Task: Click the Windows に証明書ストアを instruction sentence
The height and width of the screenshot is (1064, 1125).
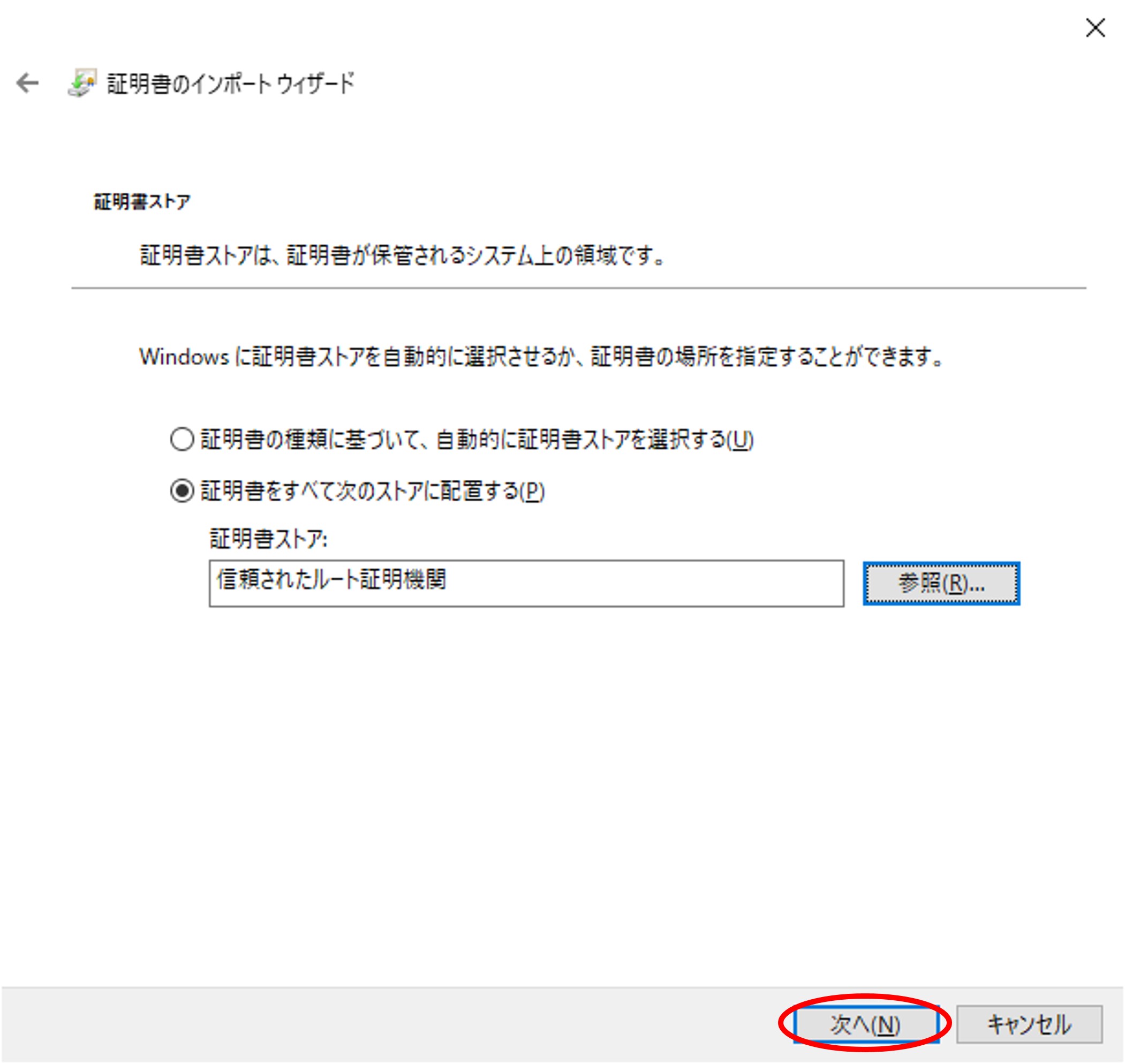Action: 541,357
